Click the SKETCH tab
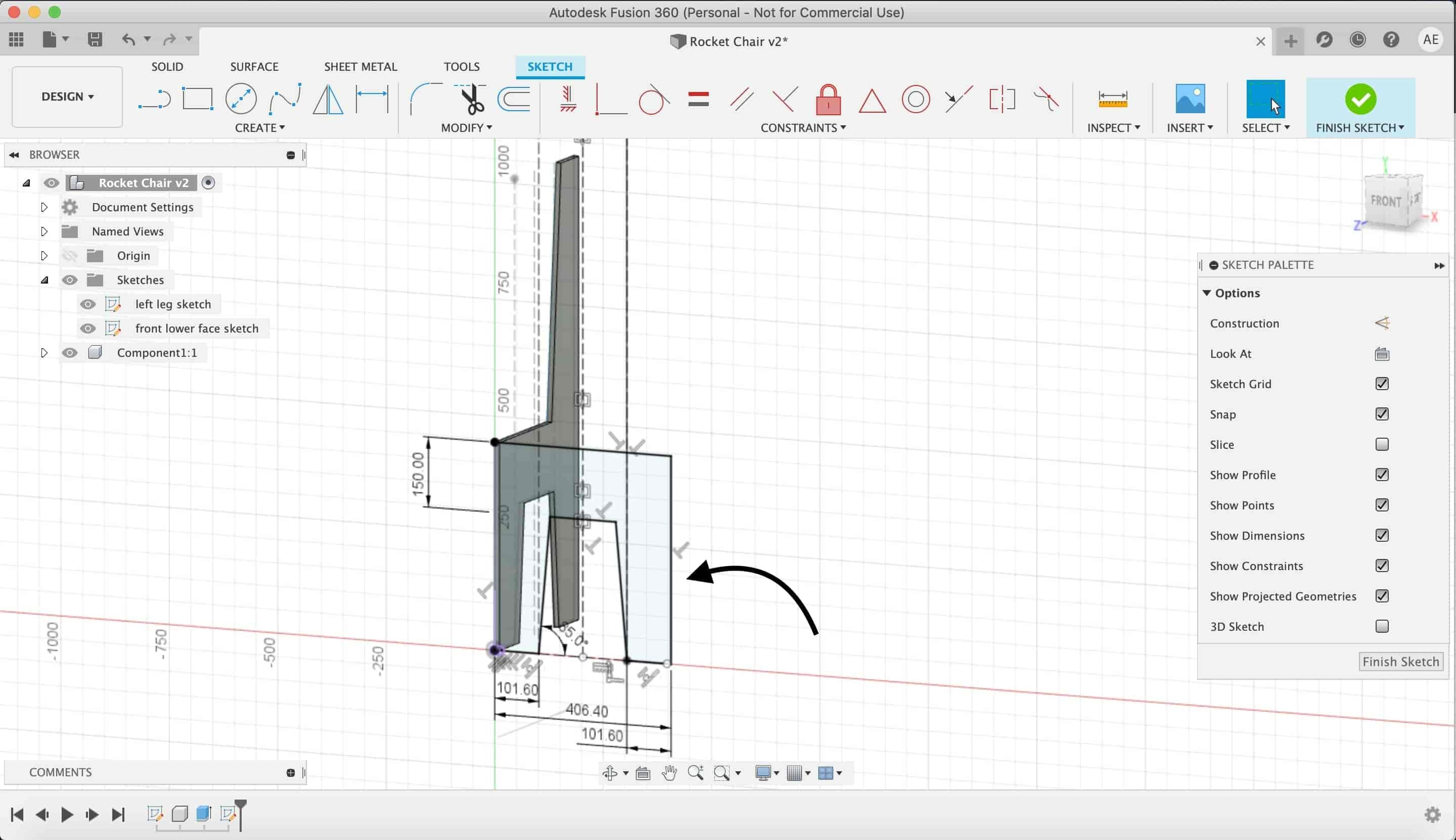The height and width of the screenshot is (840, 1456). coord(550,66)
